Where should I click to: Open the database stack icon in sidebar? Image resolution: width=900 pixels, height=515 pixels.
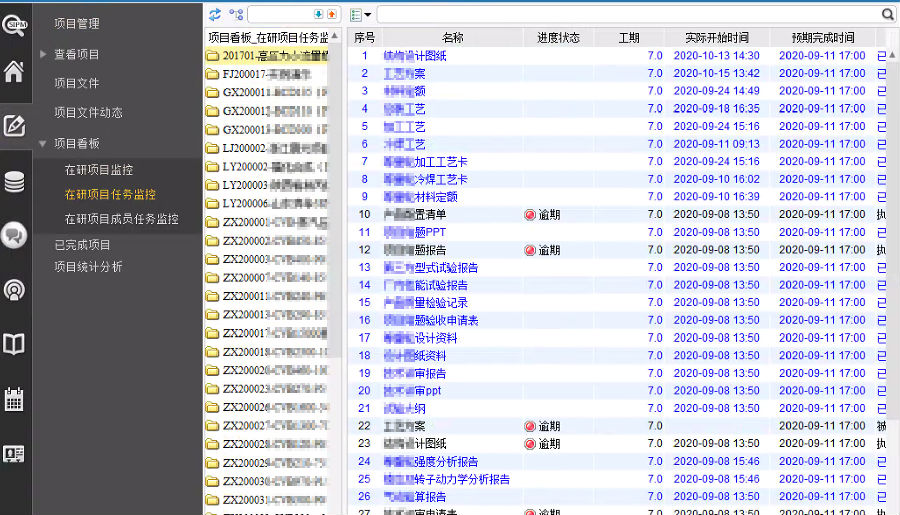[x=14, y=182]
